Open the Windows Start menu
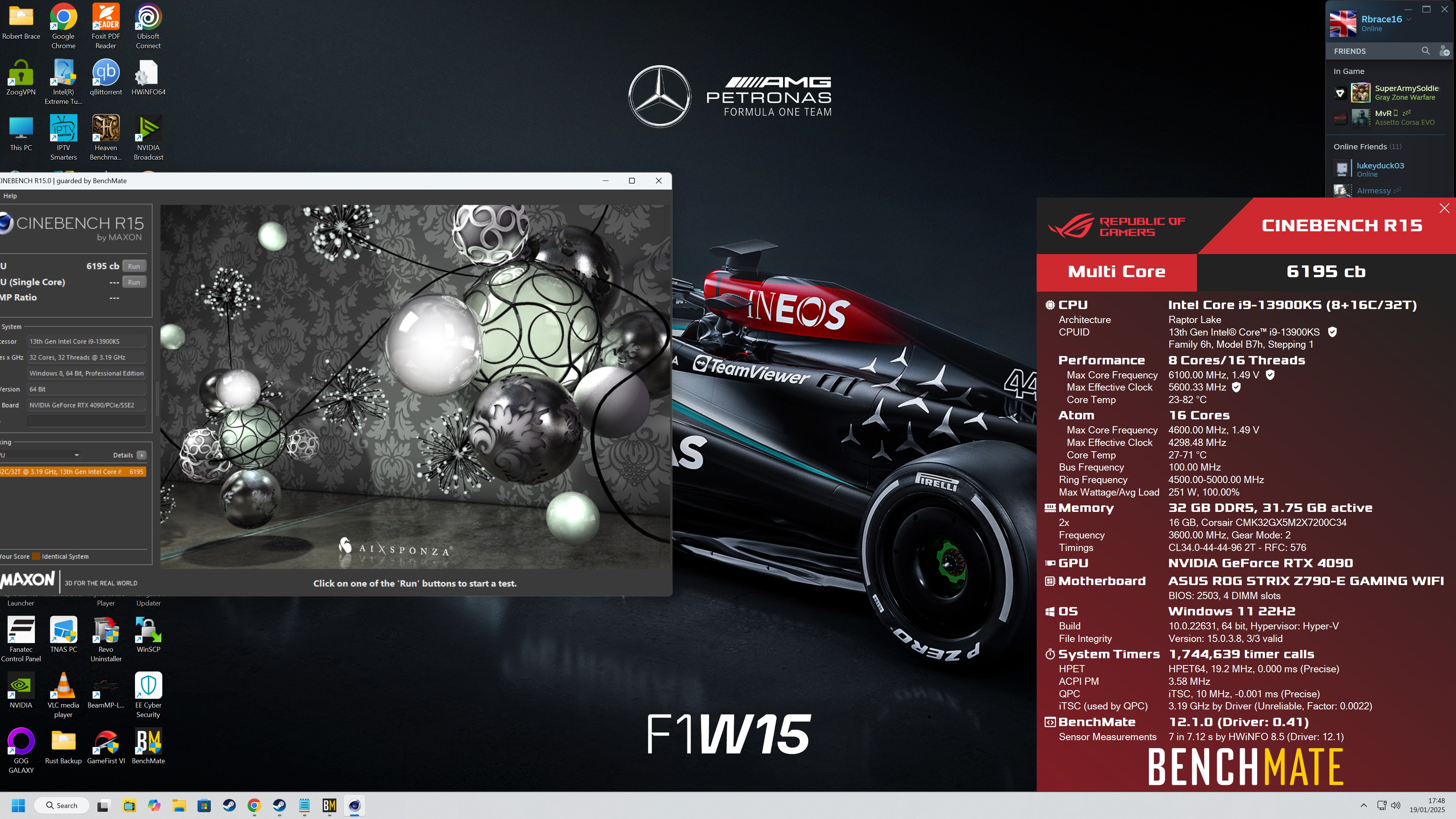Image resolution: width=1456 pixels, height=819 pixels. point(18,805)
